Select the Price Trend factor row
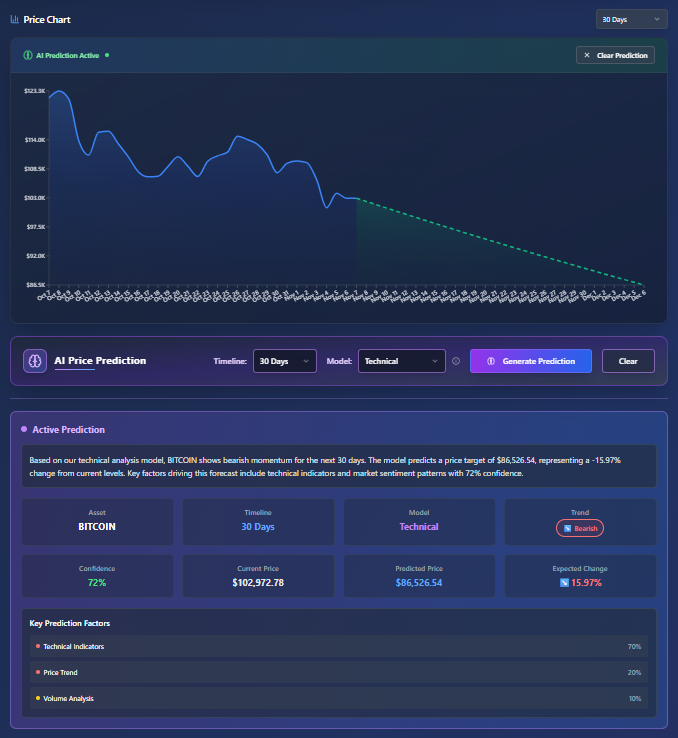Viewport: 678px width, 738px height. [338, 672]
